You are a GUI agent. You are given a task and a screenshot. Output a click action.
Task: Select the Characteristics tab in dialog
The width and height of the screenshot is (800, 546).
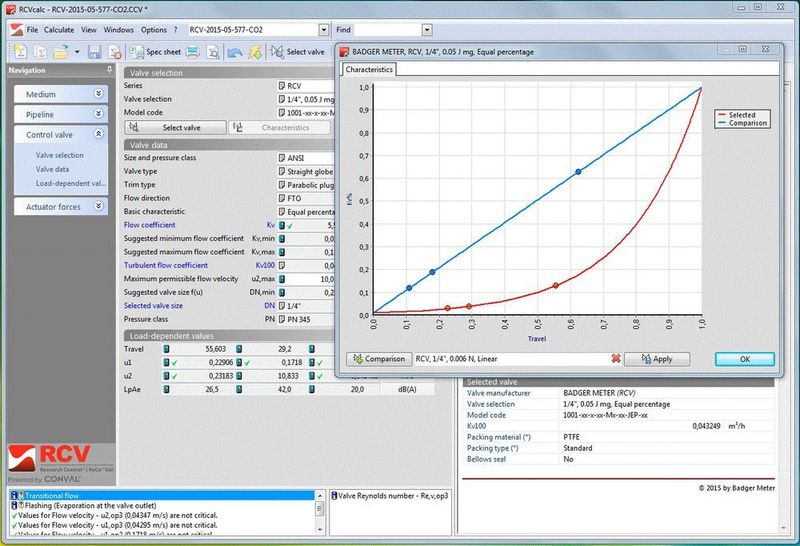click(369, 69)
